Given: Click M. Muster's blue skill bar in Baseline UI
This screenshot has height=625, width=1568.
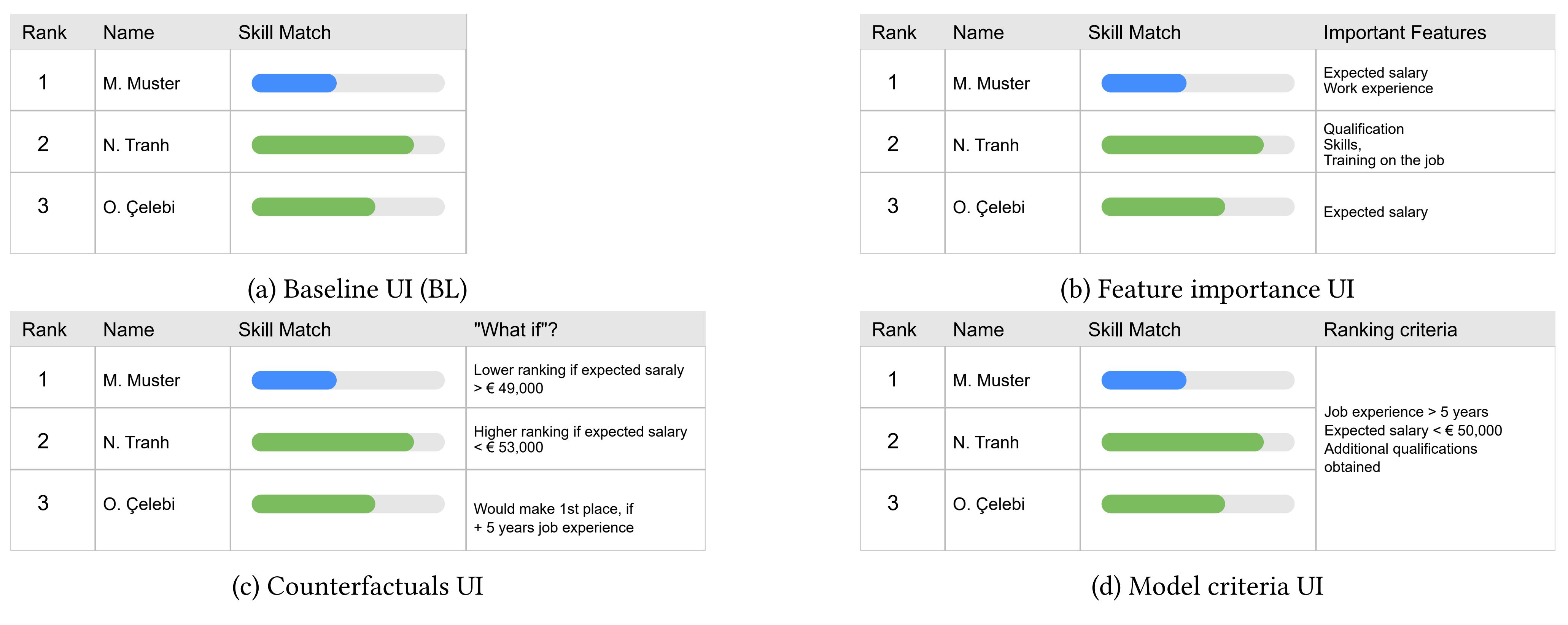Looking at the screenshot, I should [x=348, y=83].
